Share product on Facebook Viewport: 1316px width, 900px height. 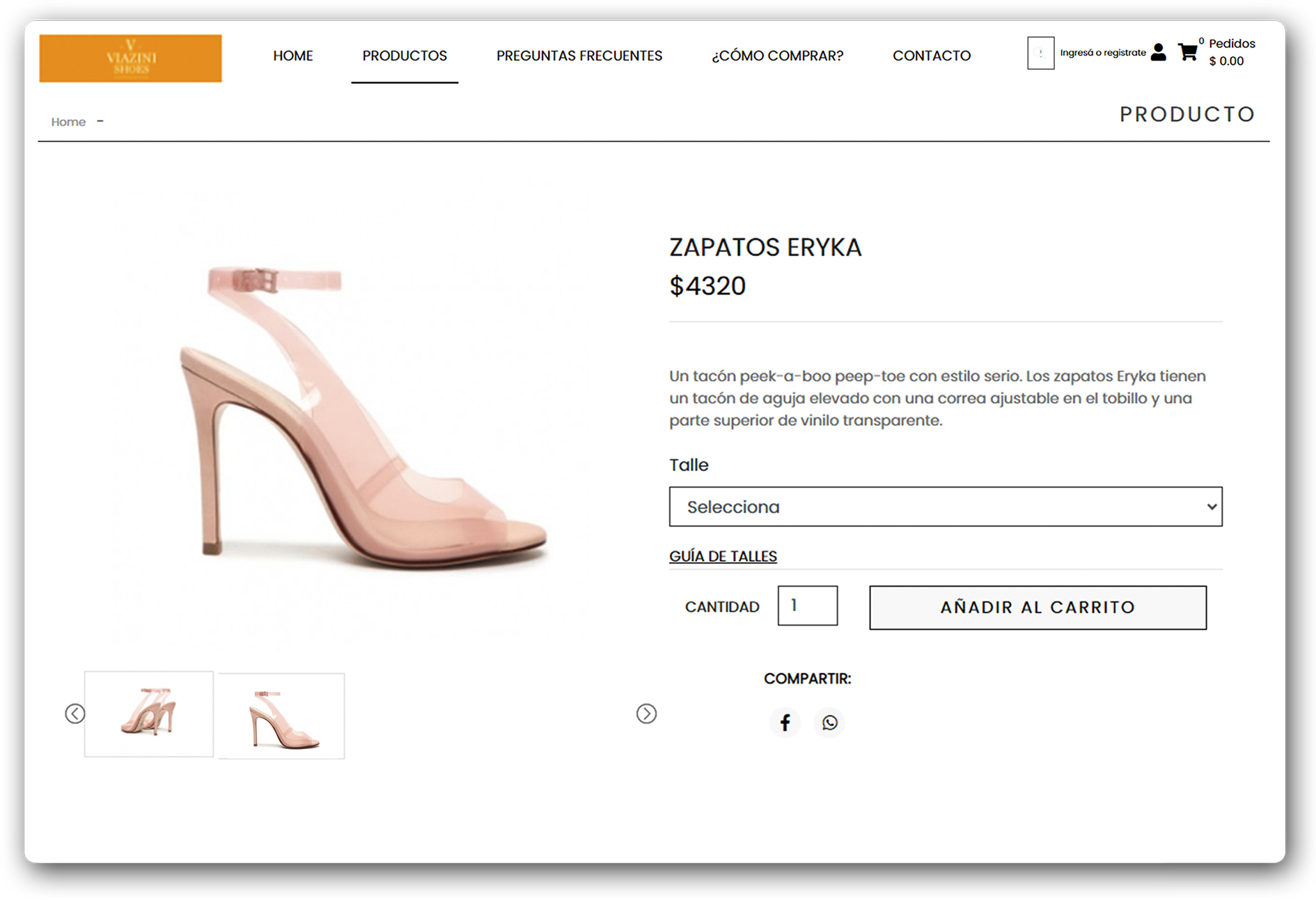pyautogui.click(x=785, y=723)
